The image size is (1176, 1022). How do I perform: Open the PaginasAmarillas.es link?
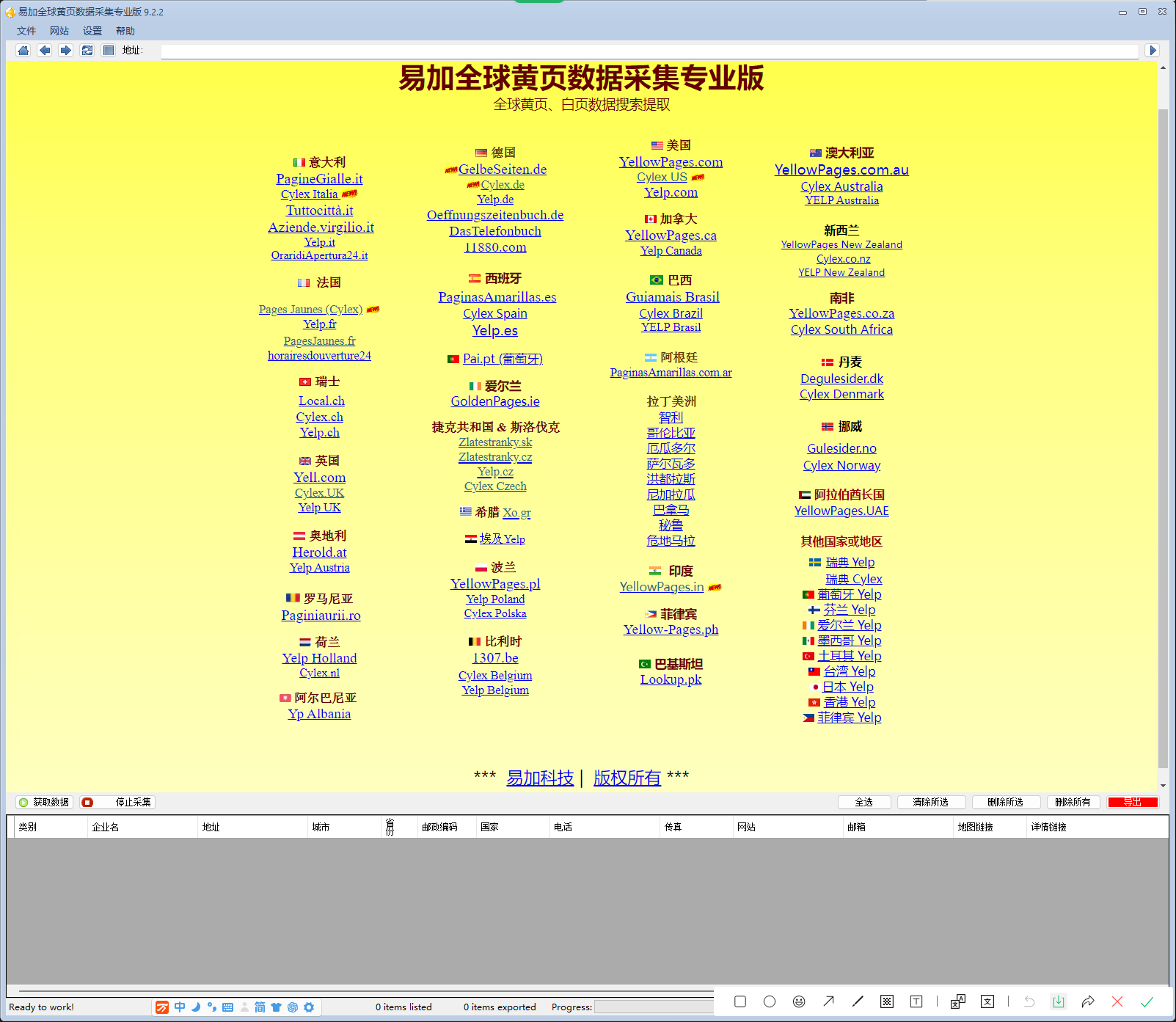(x=497, y=296)
